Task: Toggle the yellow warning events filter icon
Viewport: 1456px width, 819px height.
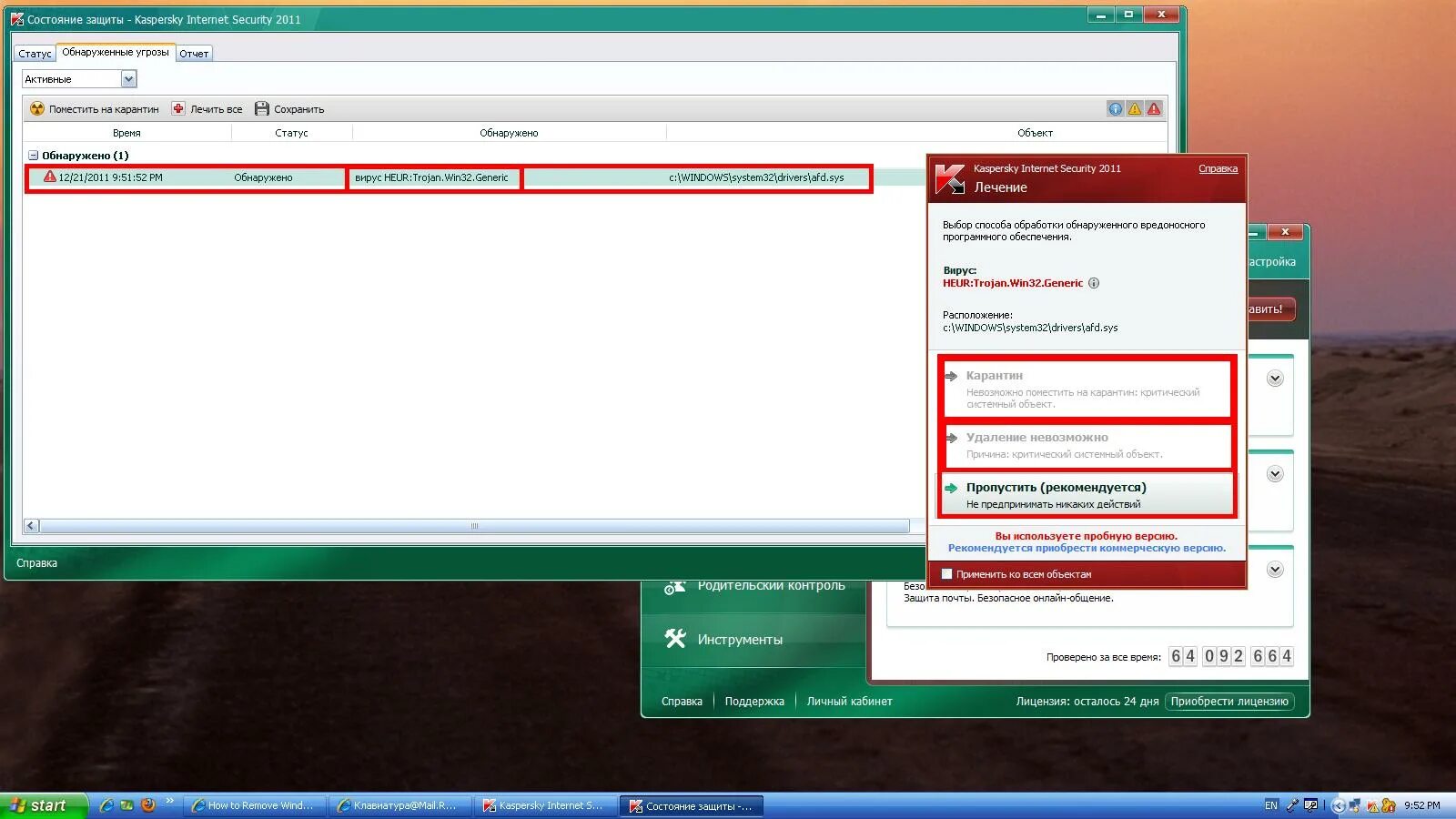Action: (x=1135, y=108)
